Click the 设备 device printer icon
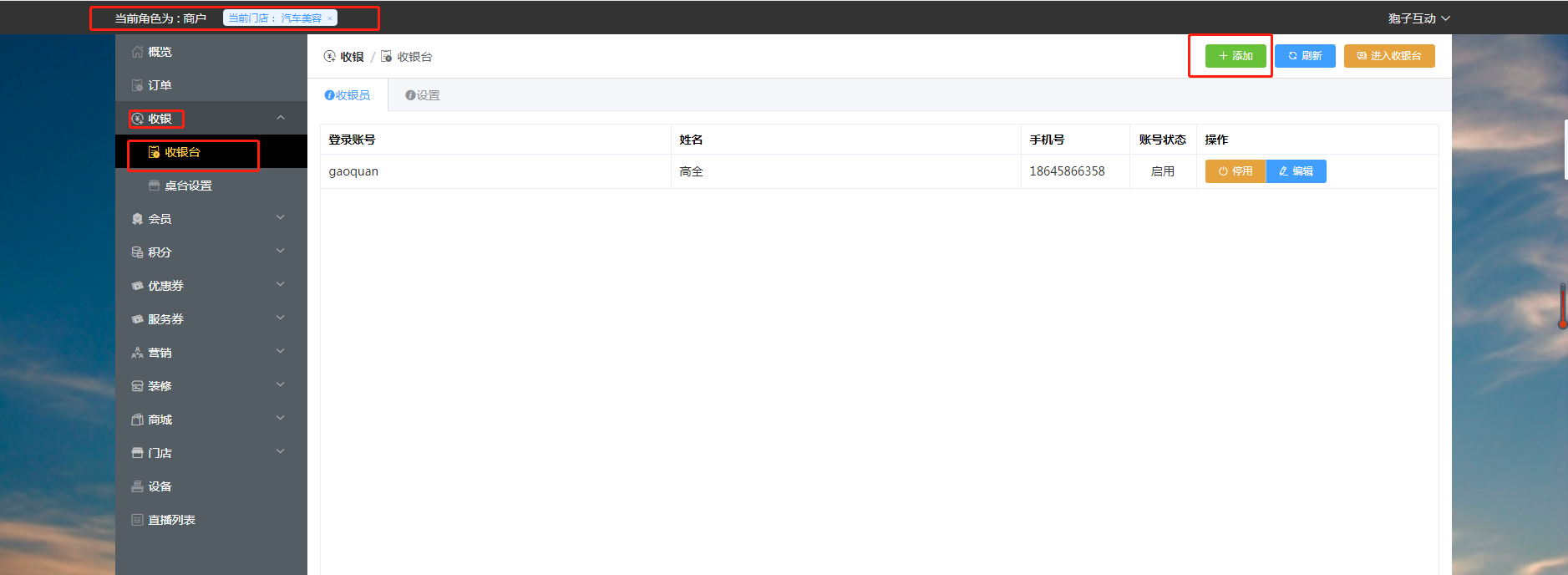This screenshot has height=575, width=1568. [137, 486]
